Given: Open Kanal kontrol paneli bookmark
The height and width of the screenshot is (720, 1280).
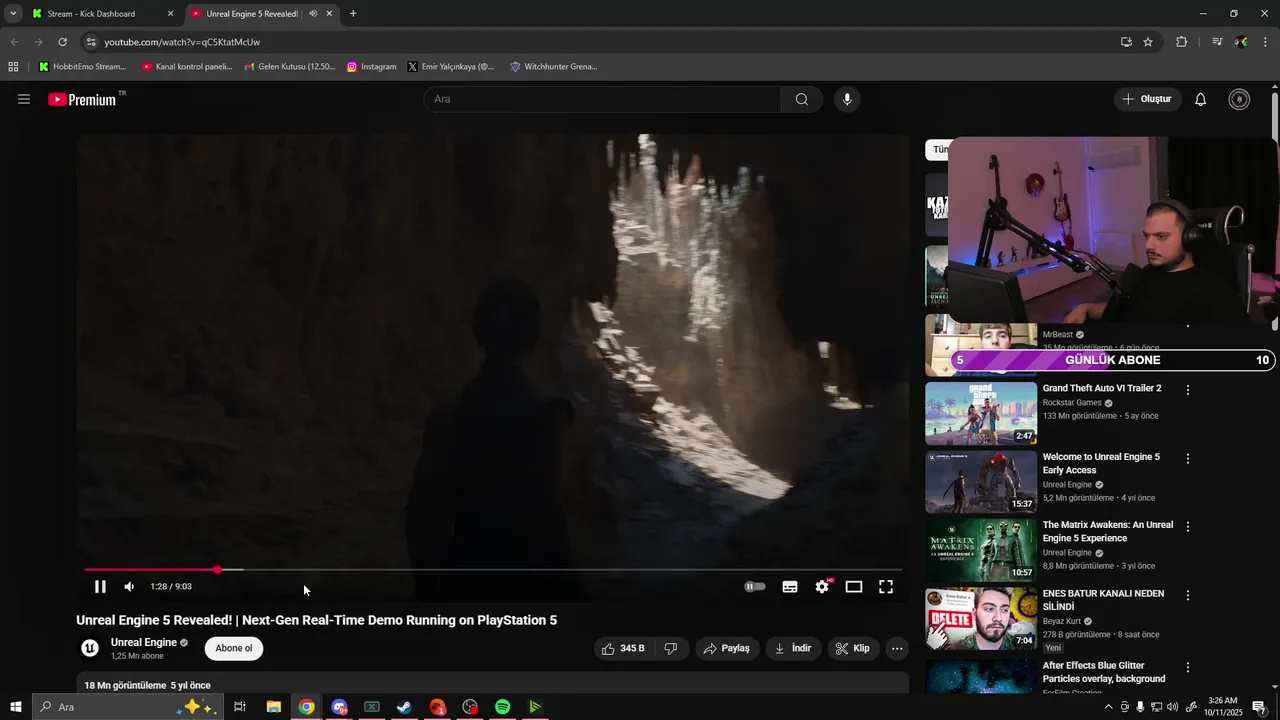Looking at the screenshot, I should 187,67.
